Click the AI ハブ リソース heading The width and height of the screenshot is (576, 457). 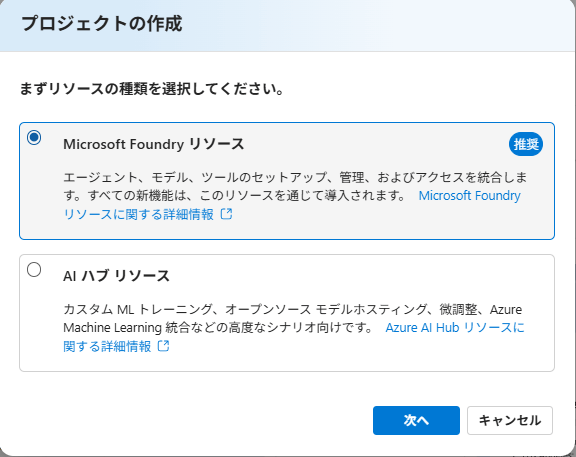116,276
